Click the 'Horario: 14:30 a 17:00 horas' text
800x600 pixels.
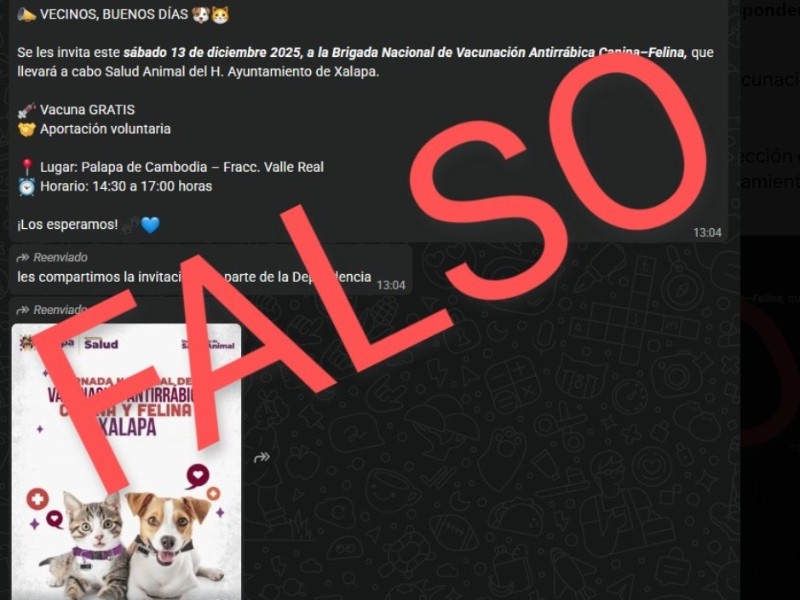tap(126, 186)
